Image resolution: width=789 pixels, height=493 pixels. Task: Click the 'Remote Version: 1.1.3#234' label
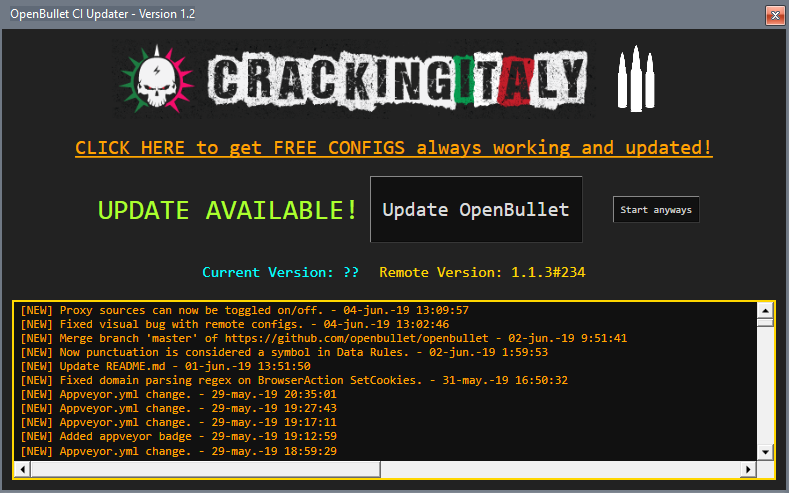pos(482,272)
